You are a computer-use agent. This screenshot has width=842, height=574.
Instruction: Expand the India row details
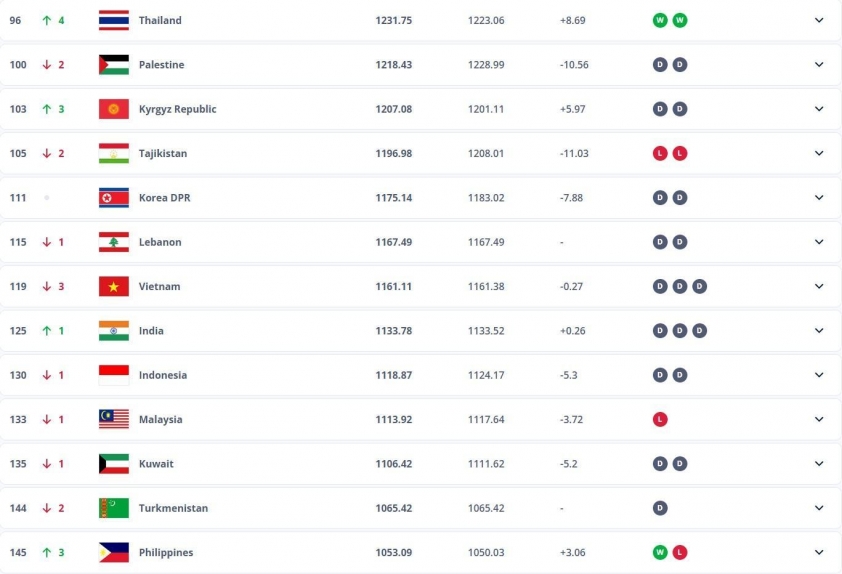(x=819, y=331)
